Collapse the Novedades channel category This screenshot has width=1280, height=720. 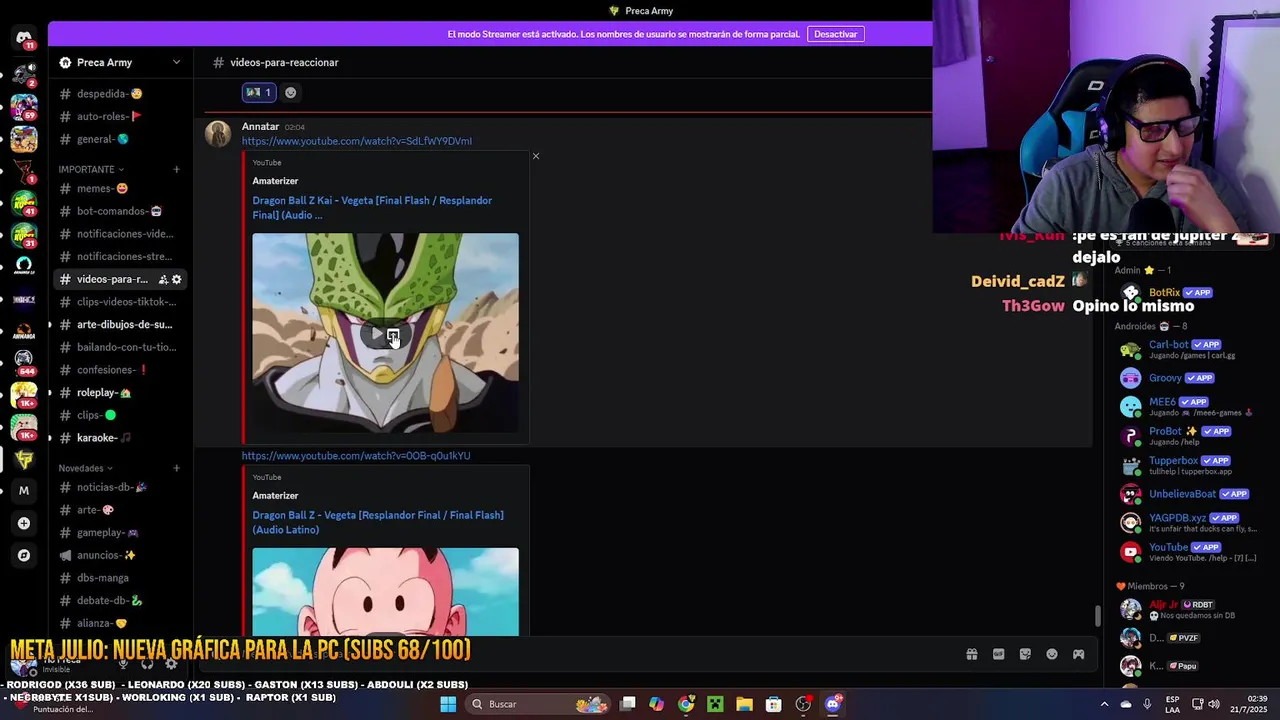pos(85,468)
